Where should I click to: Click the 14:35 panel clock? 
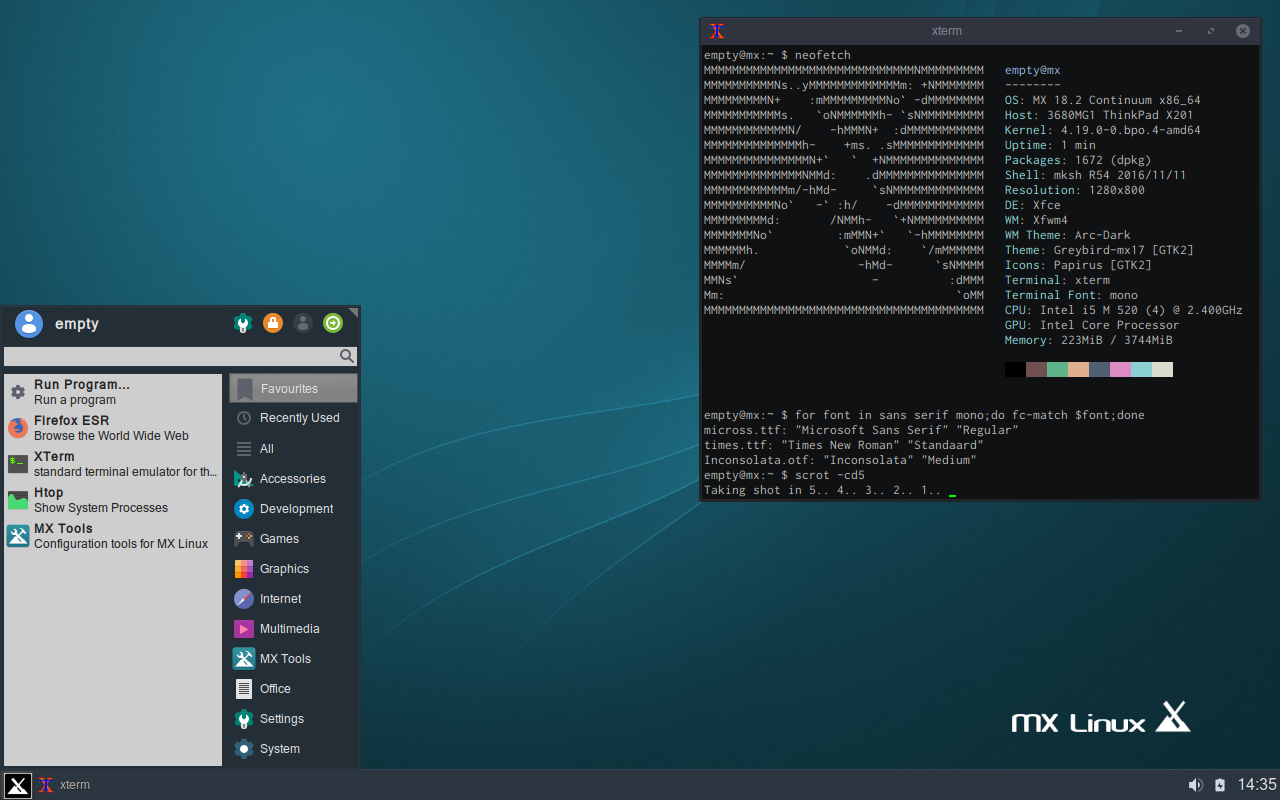click(x=1257, y=785)
